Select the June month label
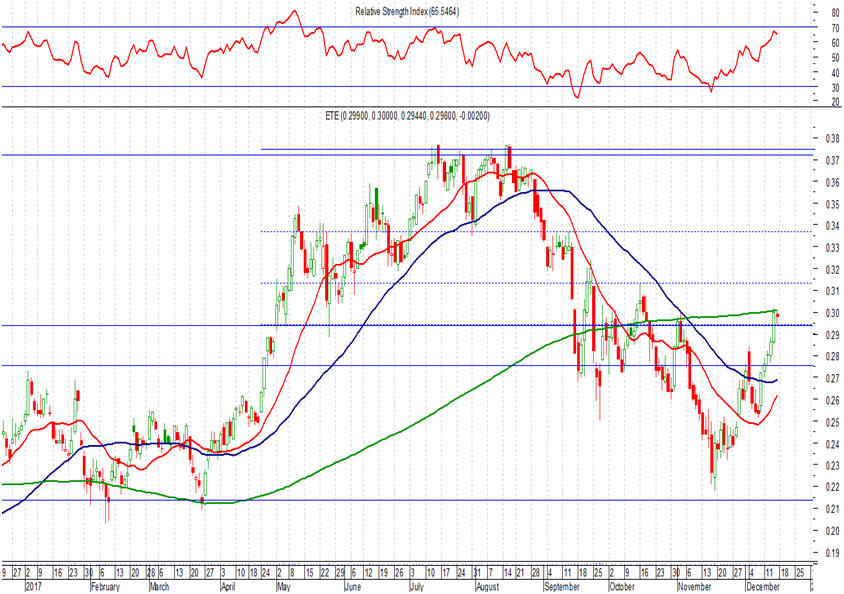This screenshot has width=844, height=594. tap(353, 586)
